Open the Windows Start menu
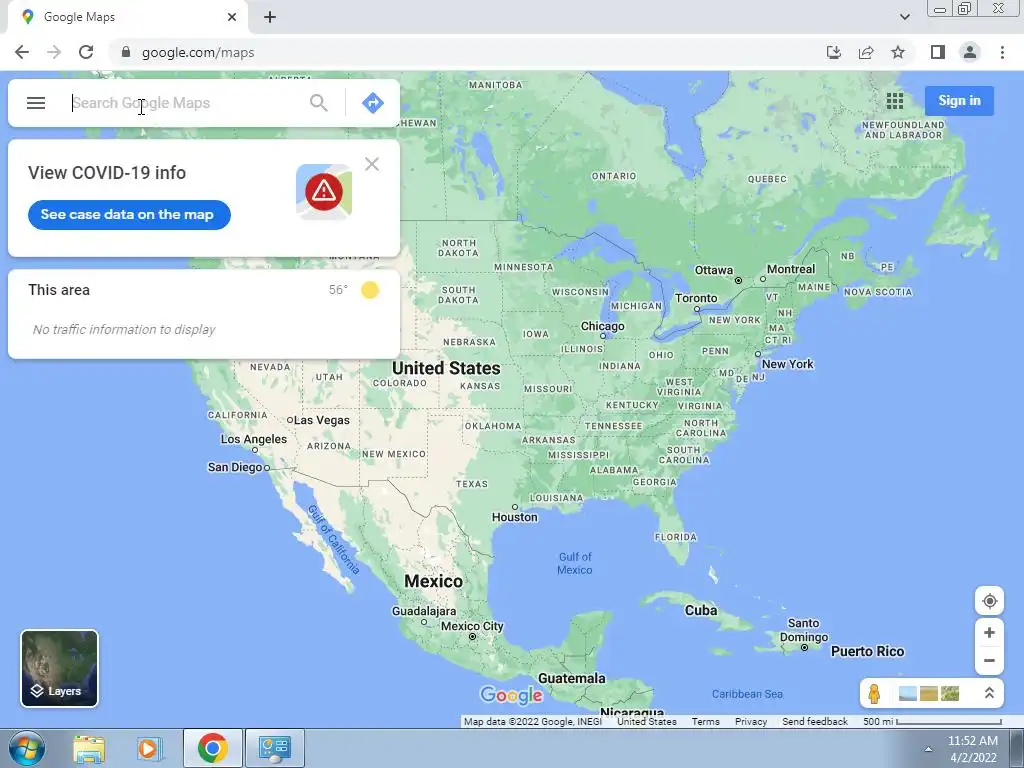The height and width of the screenshot is (768, 1024). tap(27, 748)
